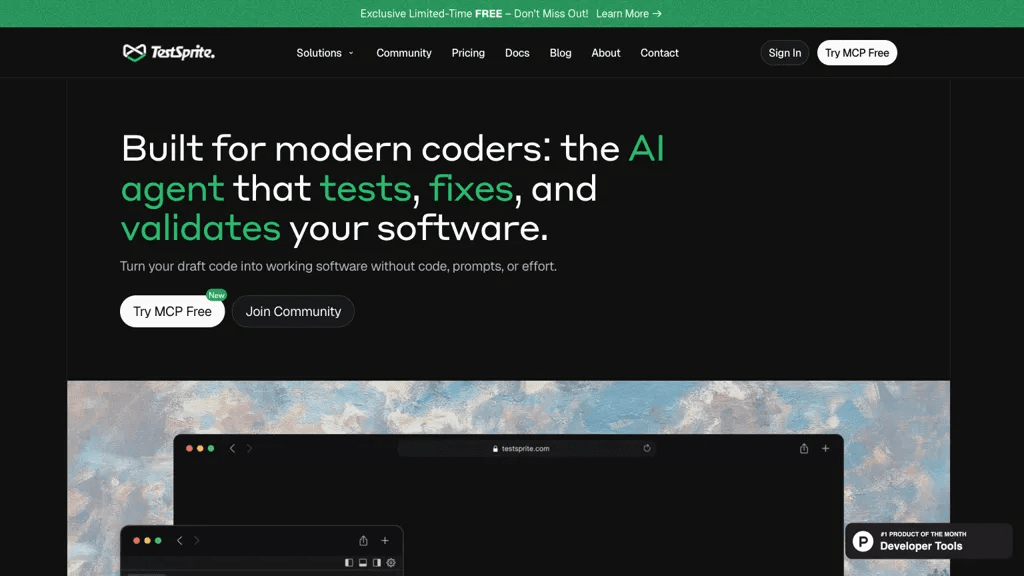
Task: Click the share icon in the small mock window
Action: pyautogui.click(x=363, y=541)
